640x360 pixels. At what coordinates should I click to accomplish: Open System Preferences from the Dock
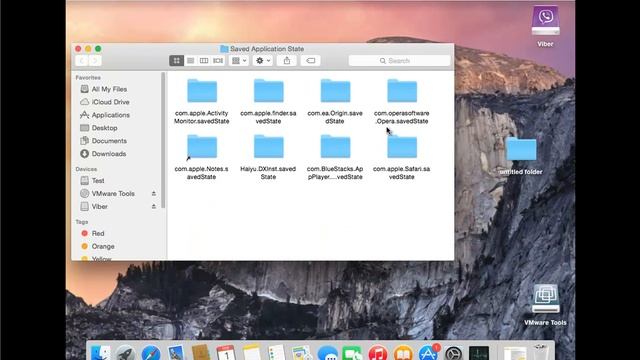pyautogui.click(x=453, y=353)
